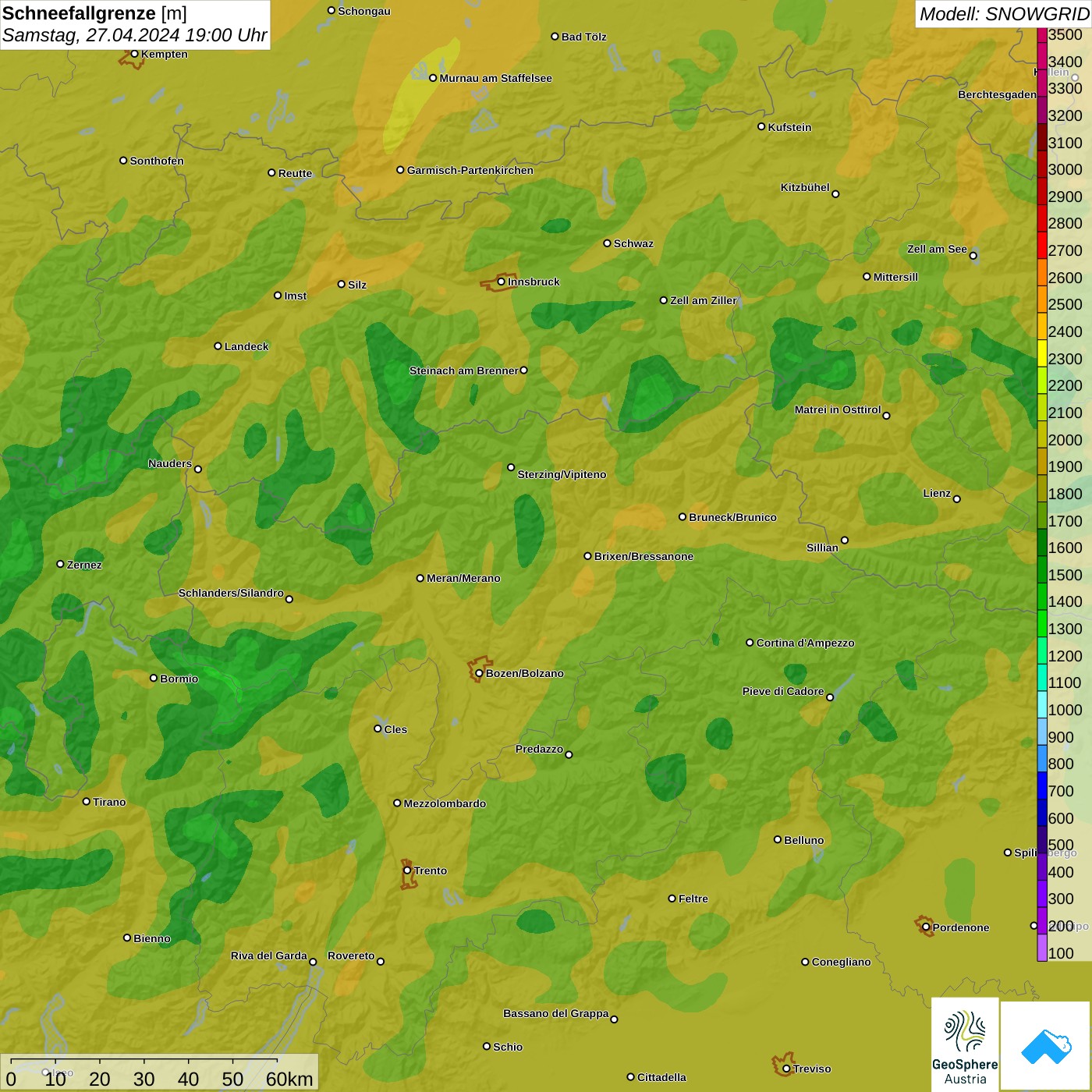Click the yellow legend swatch between 2300 and 2400

point(1042,353)
